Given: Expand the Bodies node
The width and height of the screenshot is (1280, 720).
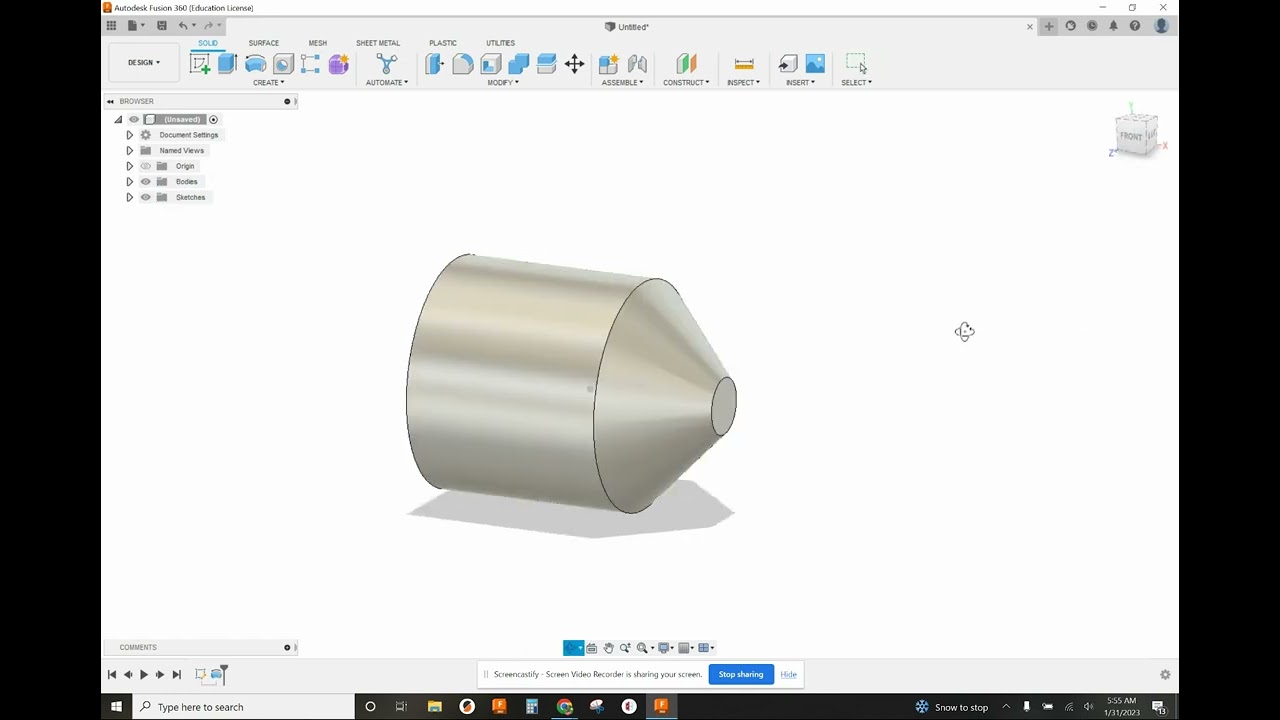Looking at the screenshot, I should tap(129, 182).
